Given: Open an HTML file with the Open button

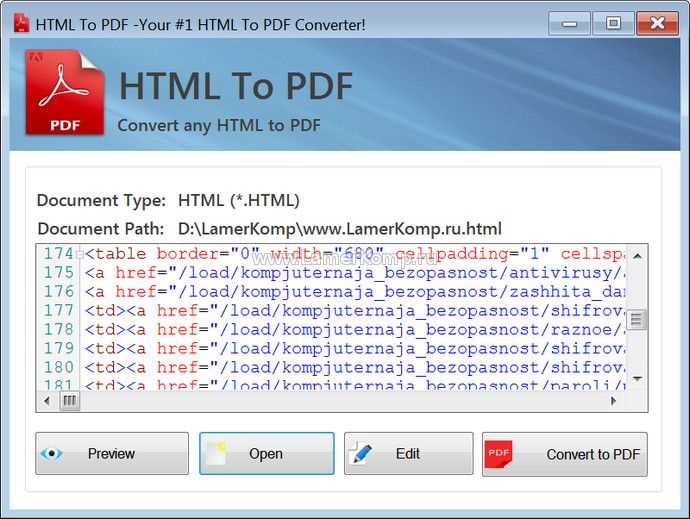Looking at the screenshot, I should point(267,453).
